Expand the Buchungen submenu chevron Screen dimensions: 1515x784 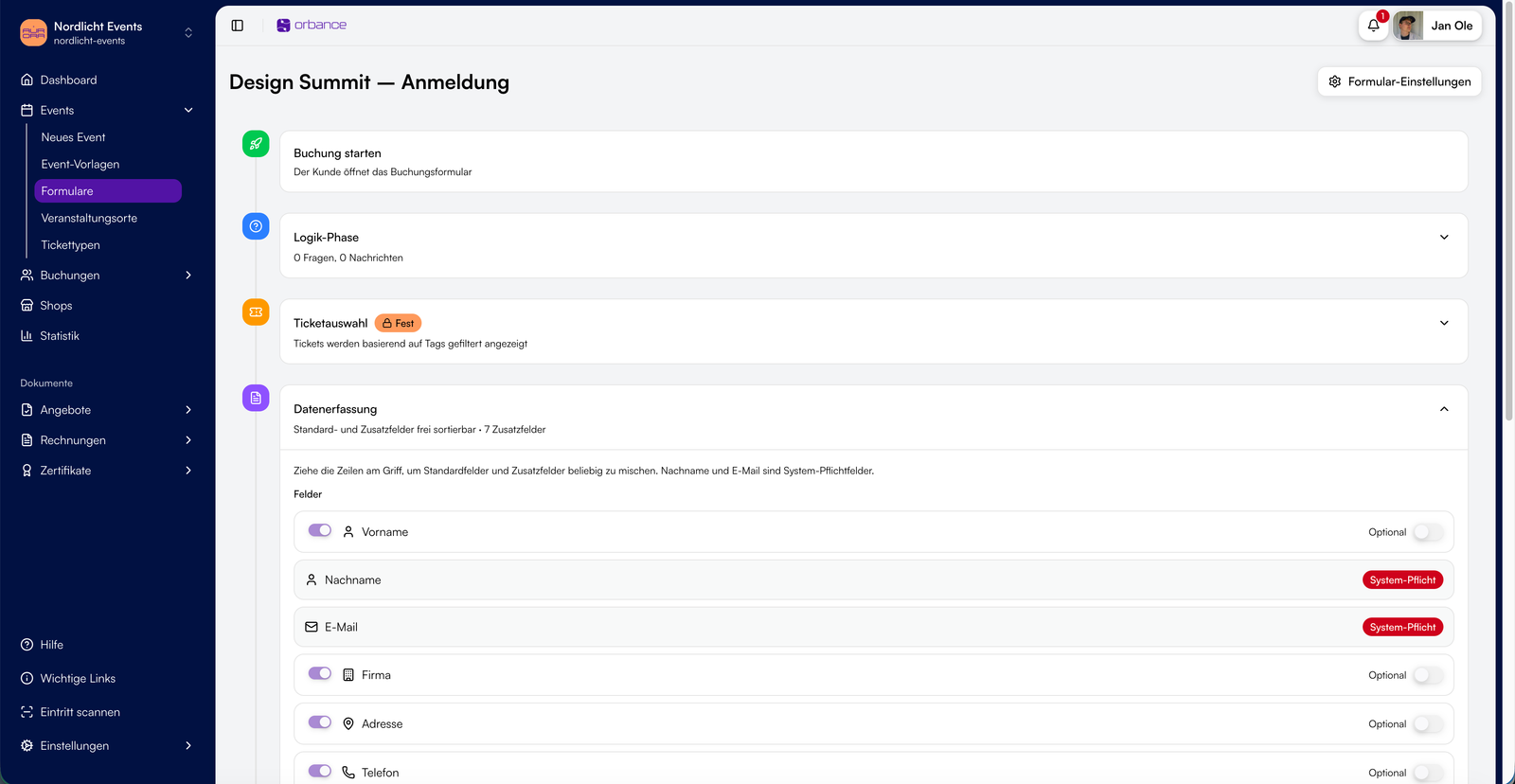[x=188, y=276]
